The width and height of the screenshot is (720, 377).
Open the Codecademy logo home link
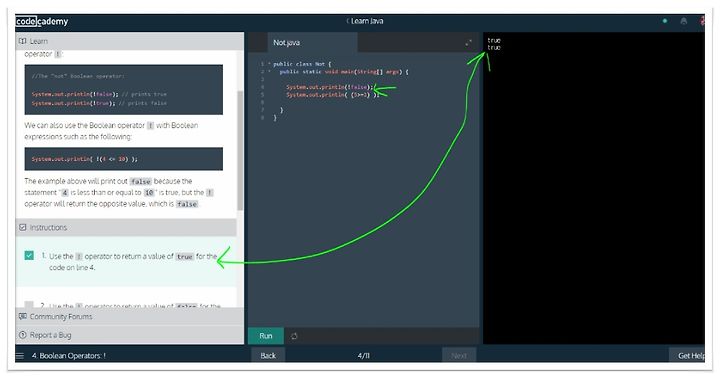coord(42,21)
